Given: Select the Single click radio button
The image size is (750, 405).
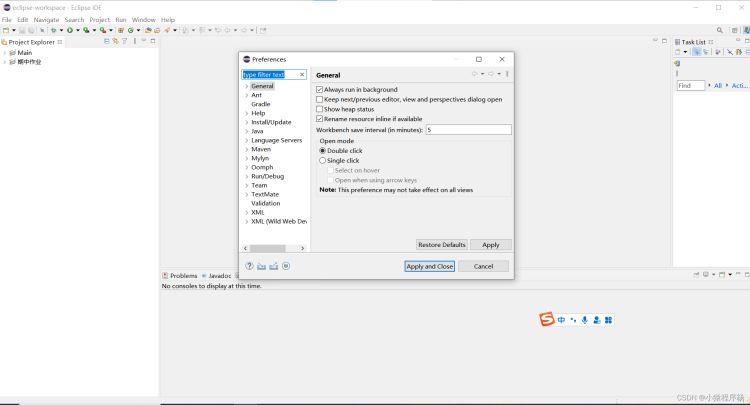Looking at the screenshot, I should pos(322,161).
